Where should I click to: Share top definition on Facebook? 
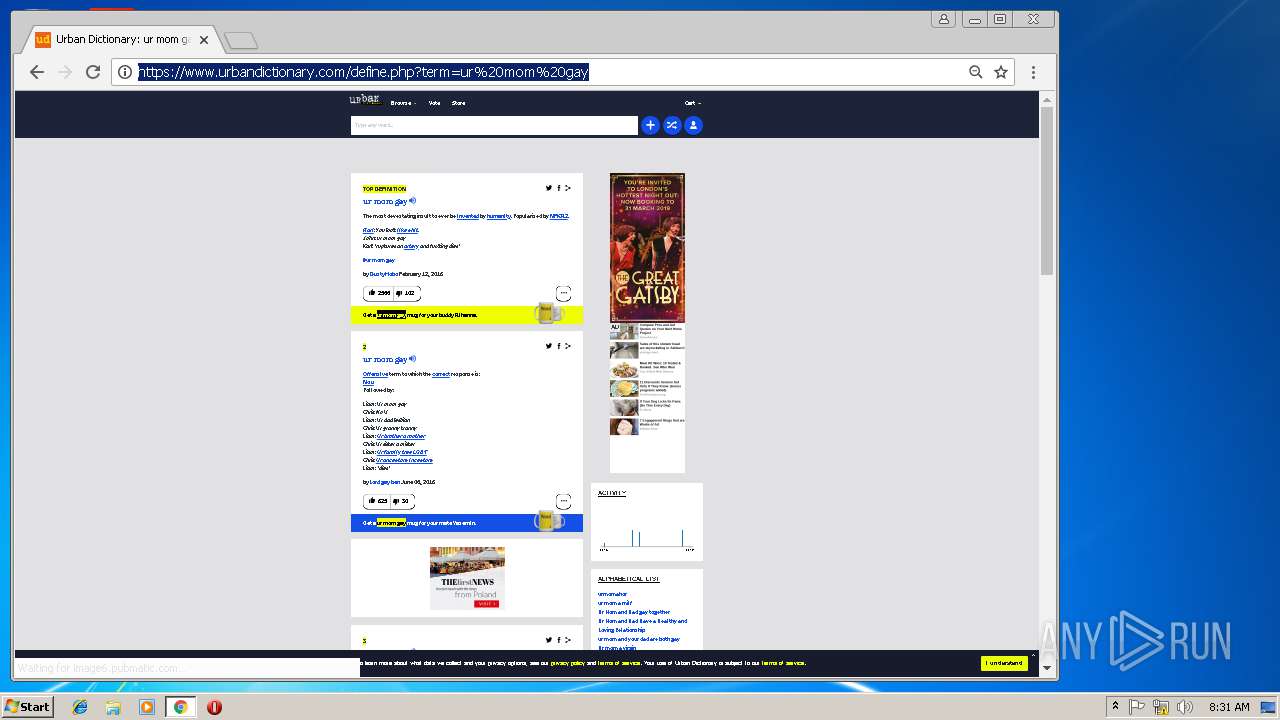[x=559, y=188]
